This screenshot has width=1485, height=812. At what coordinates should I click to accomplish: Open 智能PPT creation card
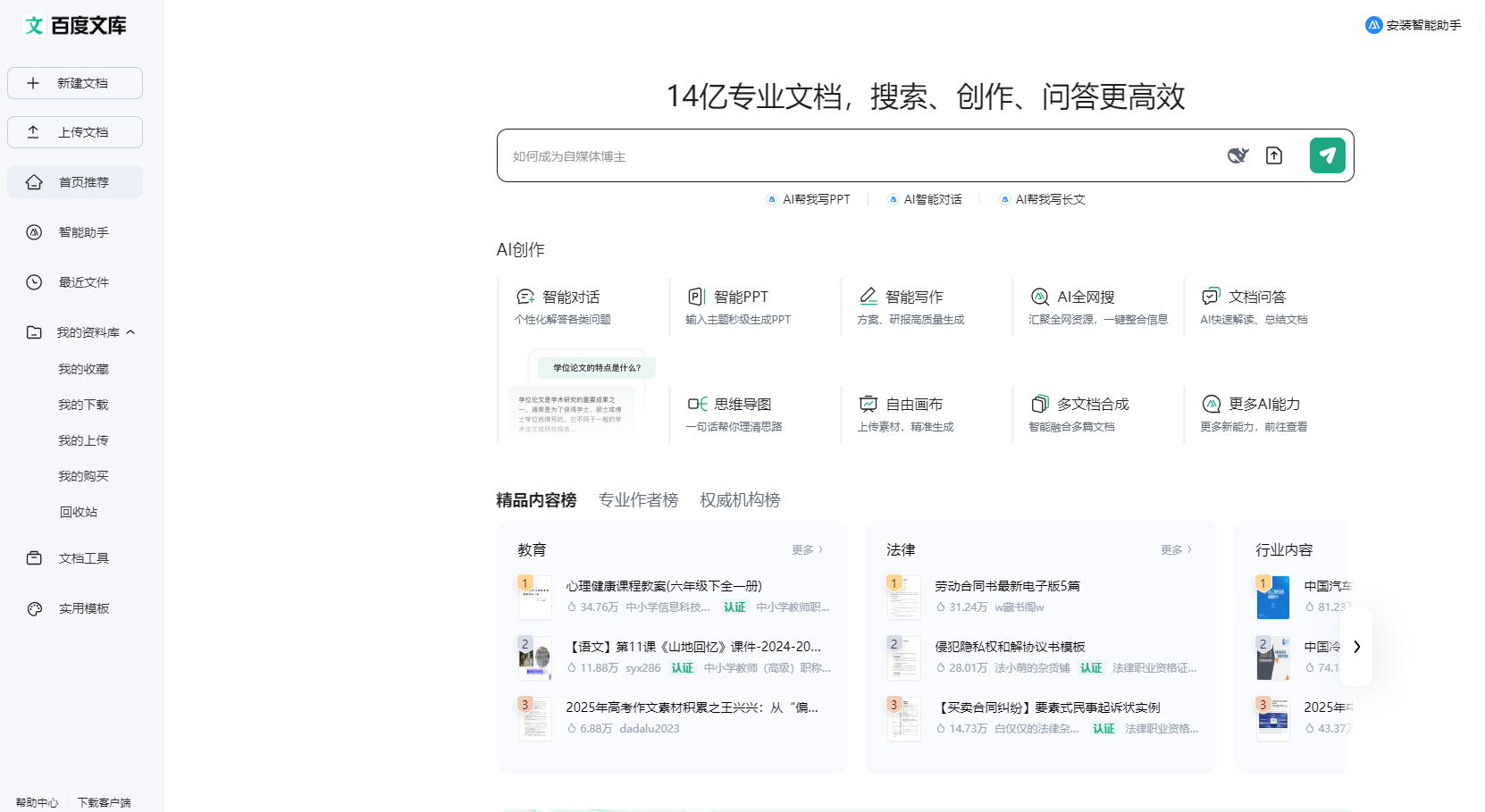pos(753,306)
